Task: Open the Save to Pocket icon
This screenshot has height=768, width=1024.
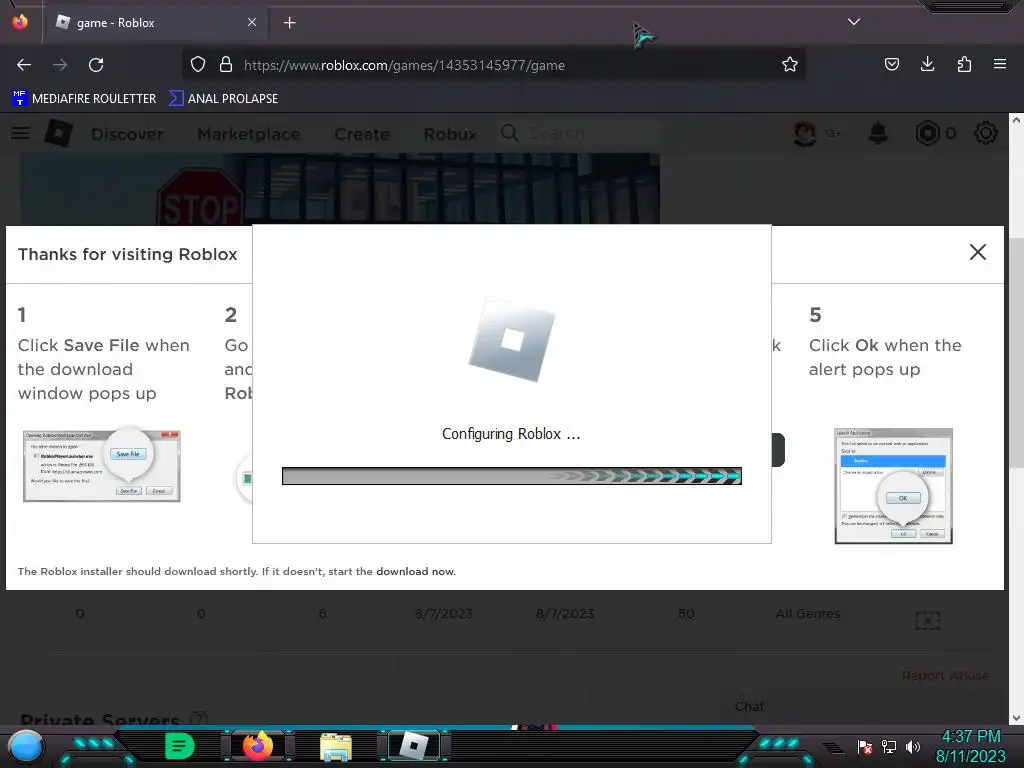Action: tap(891, 64)
